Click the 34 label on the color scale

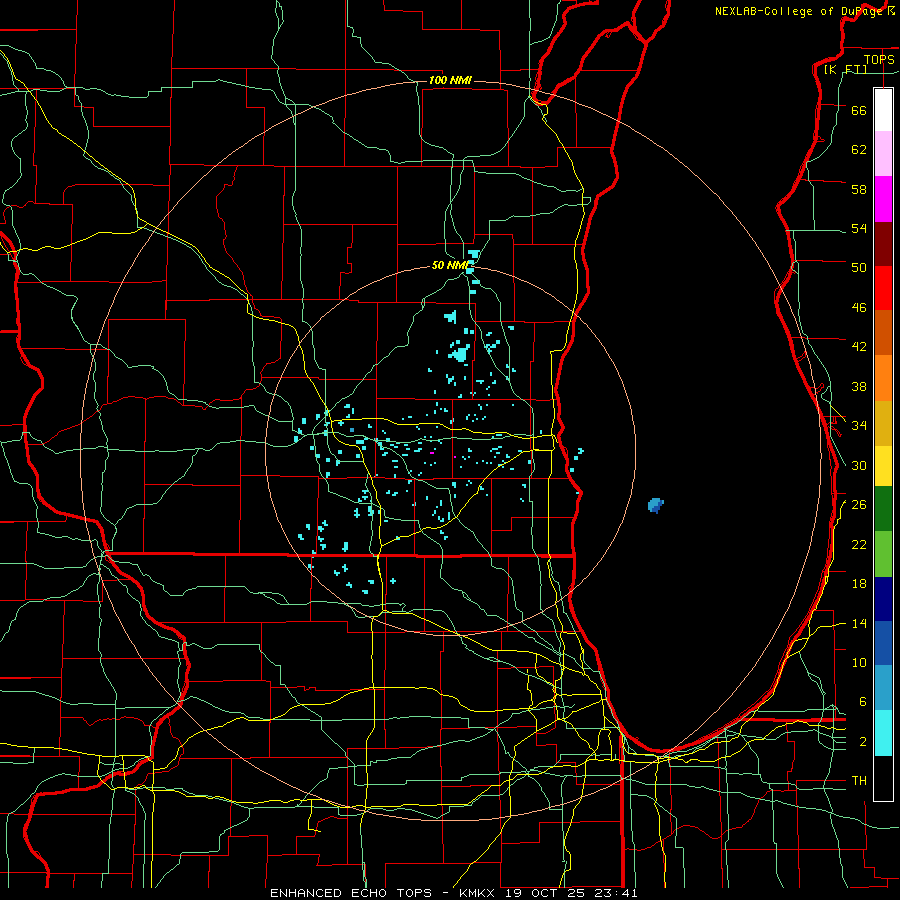coord(859,425)
